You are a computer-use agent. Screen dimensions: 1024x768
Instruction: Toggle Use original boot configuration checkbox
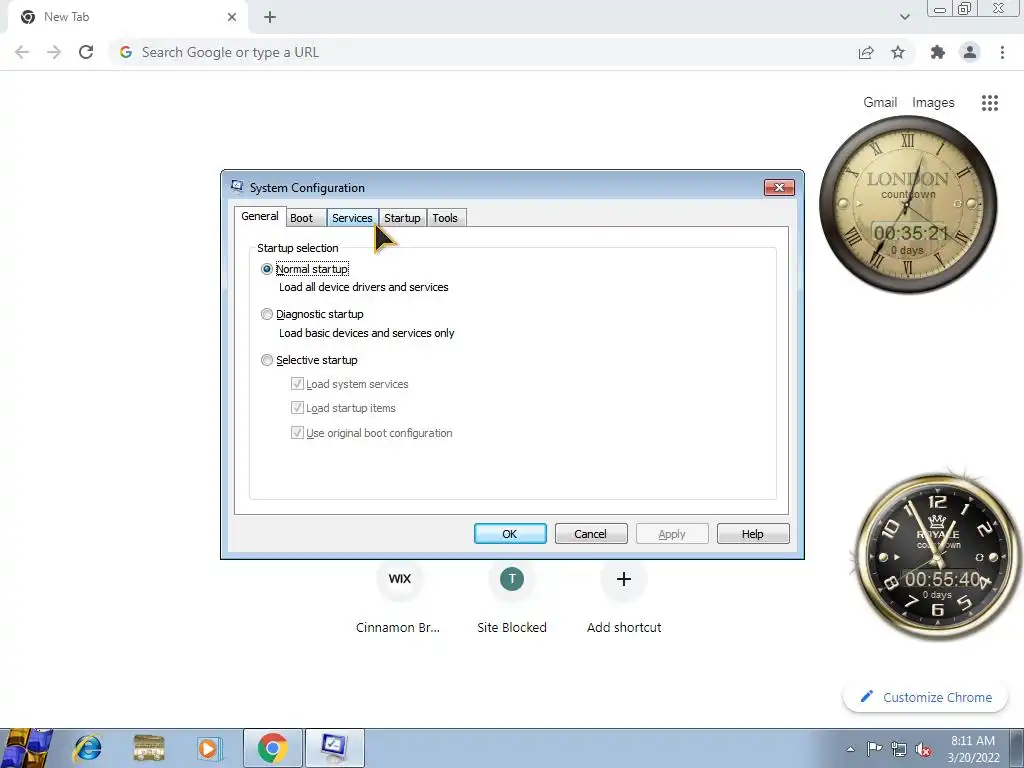[297, 433]
